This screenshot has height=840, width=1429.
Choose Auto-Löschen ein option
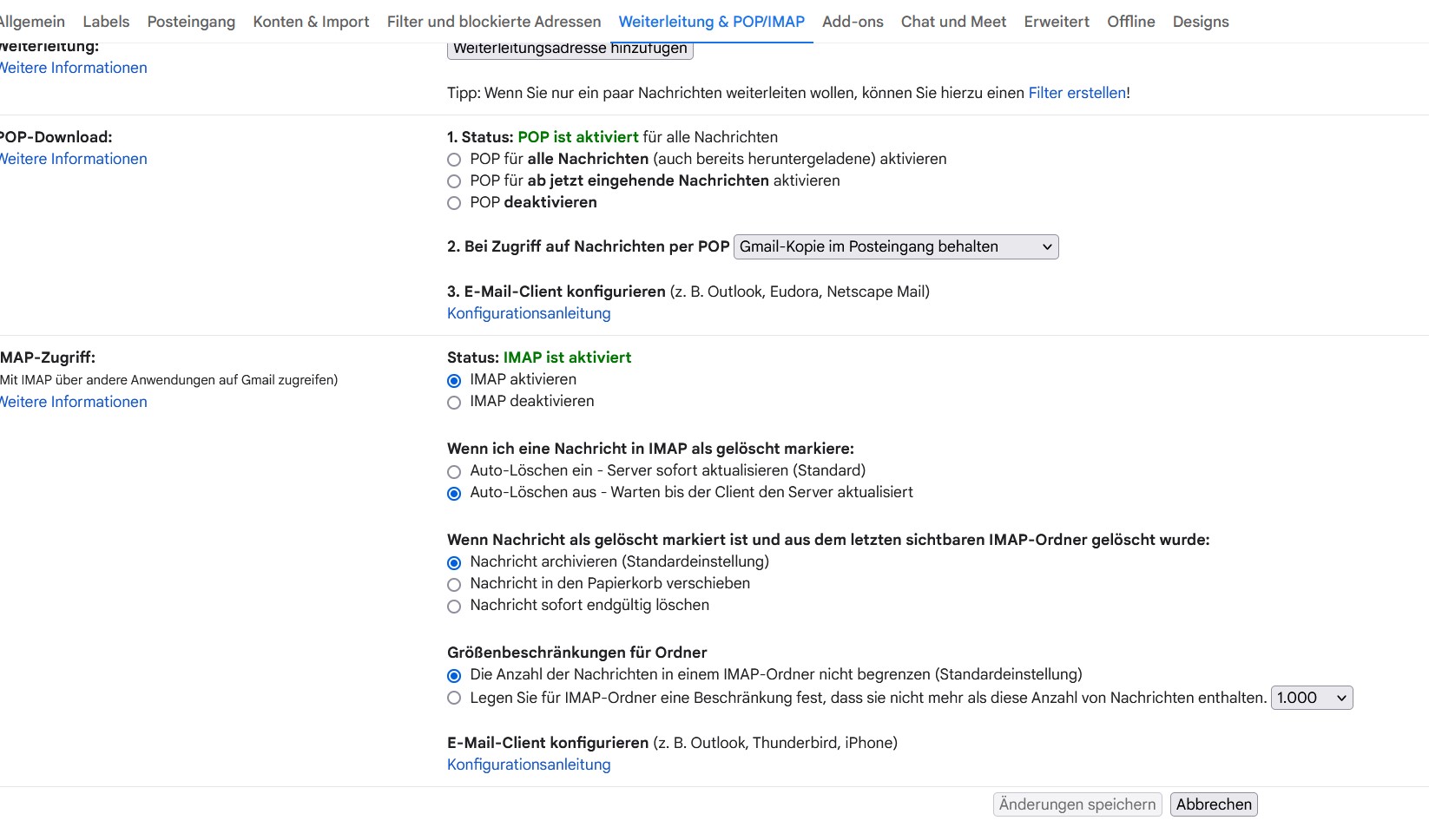point(454,471)
